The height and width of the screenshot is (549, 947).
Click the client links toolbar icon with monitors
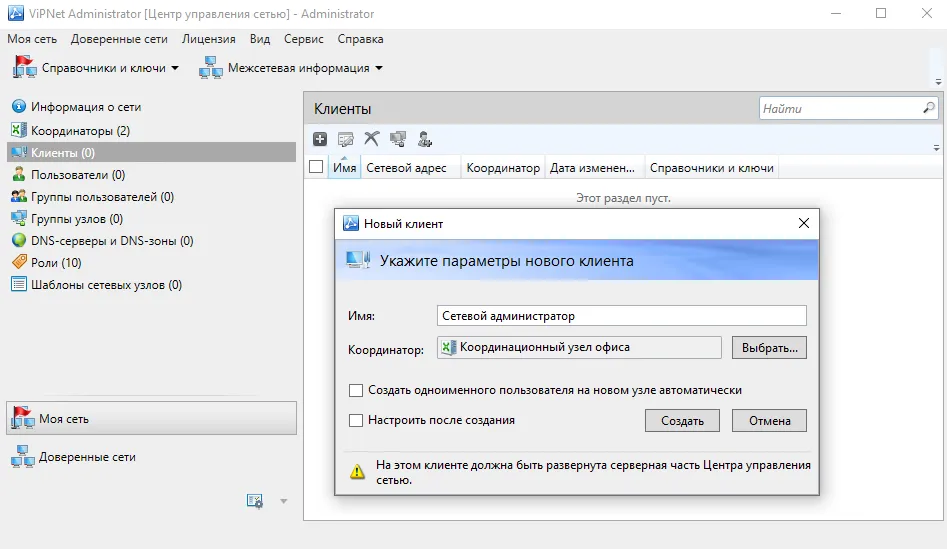pyautogui.click(x=398, y=140)
